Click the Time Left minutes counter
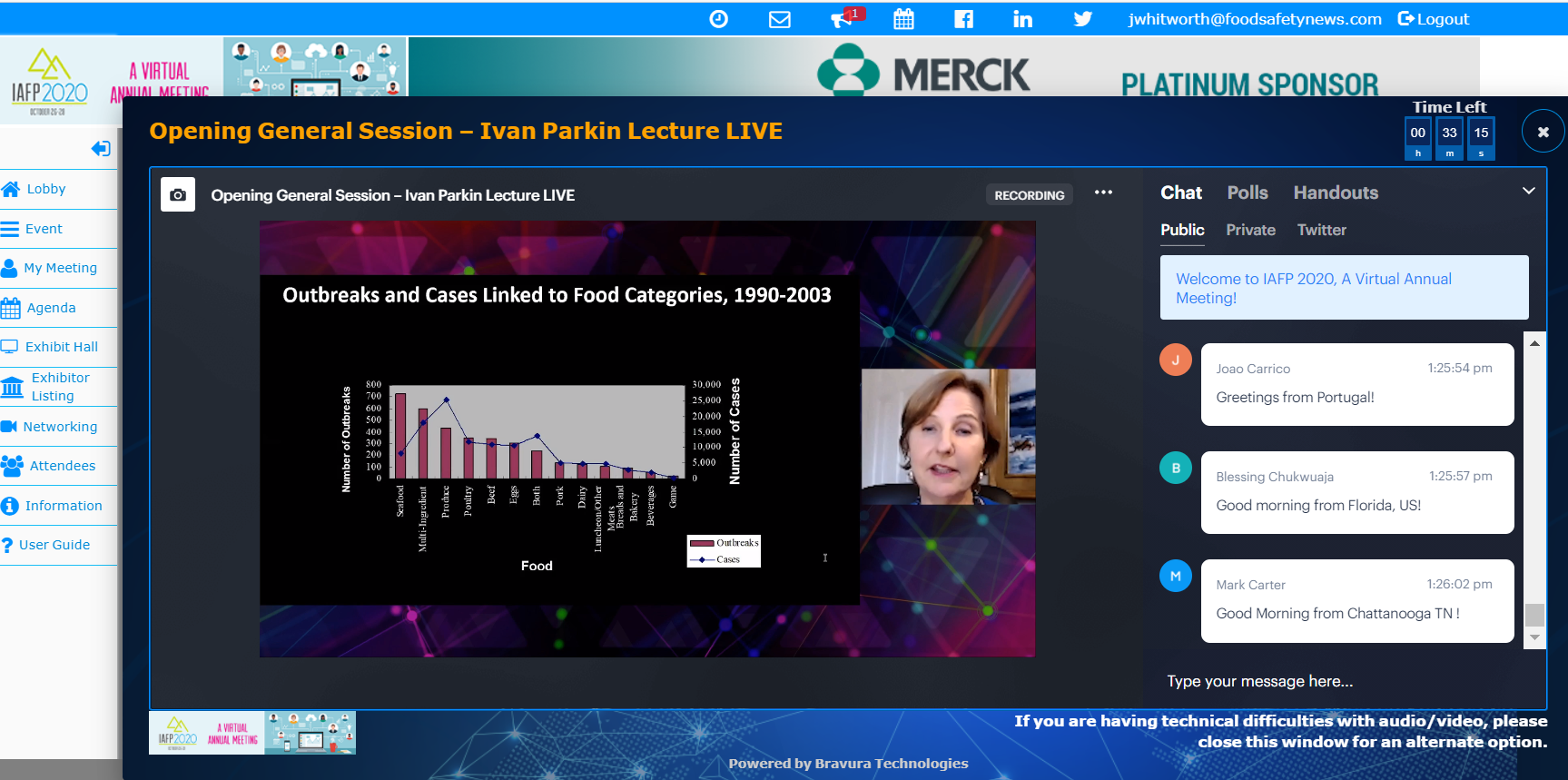 coord(1449,138)
